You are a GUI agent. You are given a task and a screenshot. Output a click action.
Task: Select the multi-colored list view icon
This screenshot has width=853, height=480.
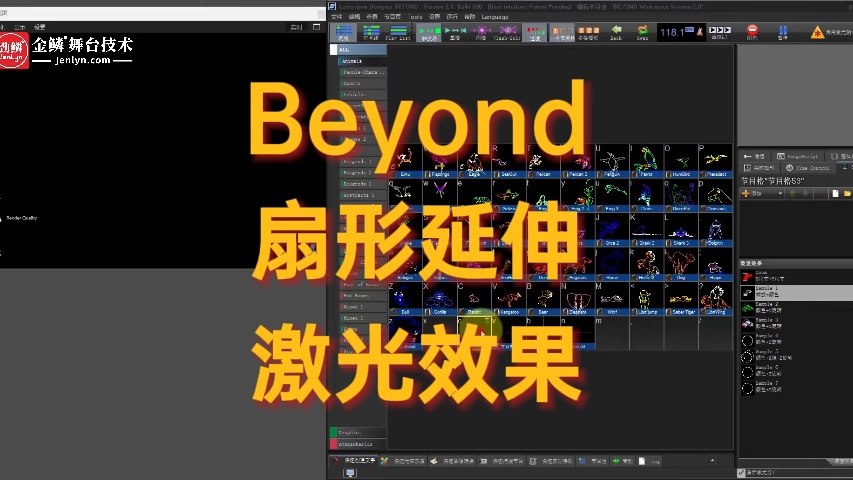click(371, 33)
